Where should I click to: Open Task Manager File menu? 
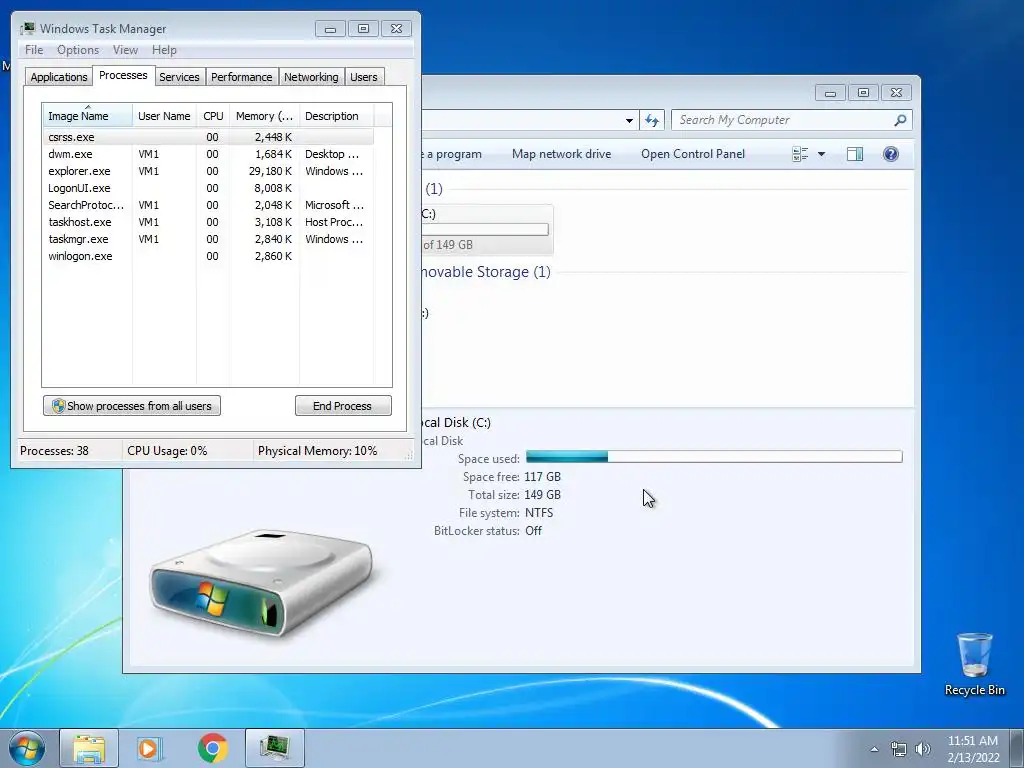pos(34,50)
